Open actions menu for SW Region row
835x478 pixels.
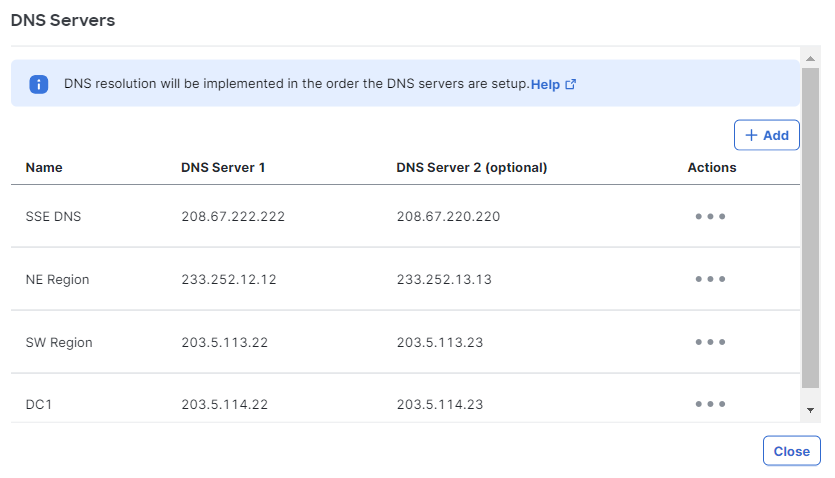pyautogui.click(x=710, y=342)
